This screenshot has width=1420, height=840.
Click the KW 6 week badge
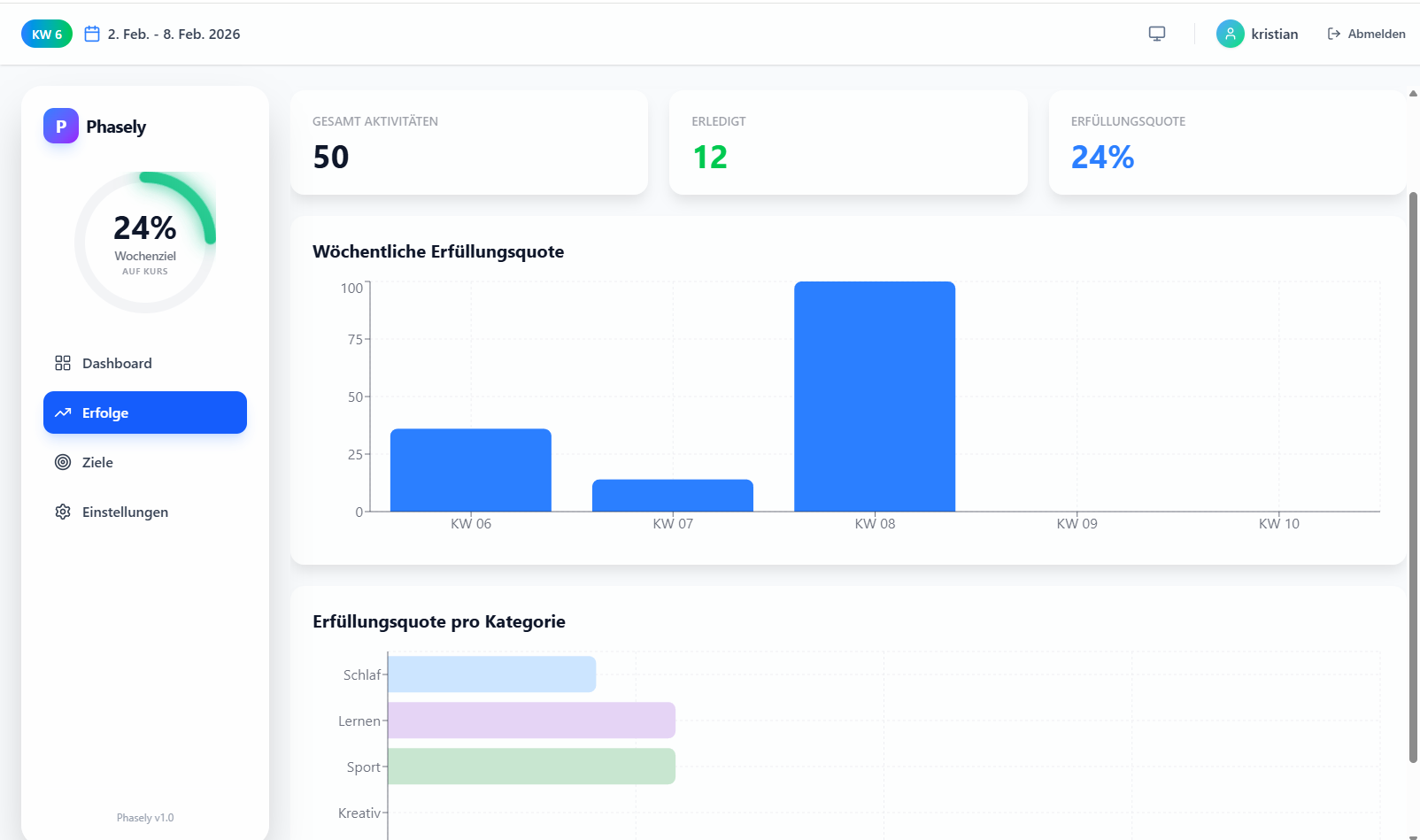(x=47, y=34)
